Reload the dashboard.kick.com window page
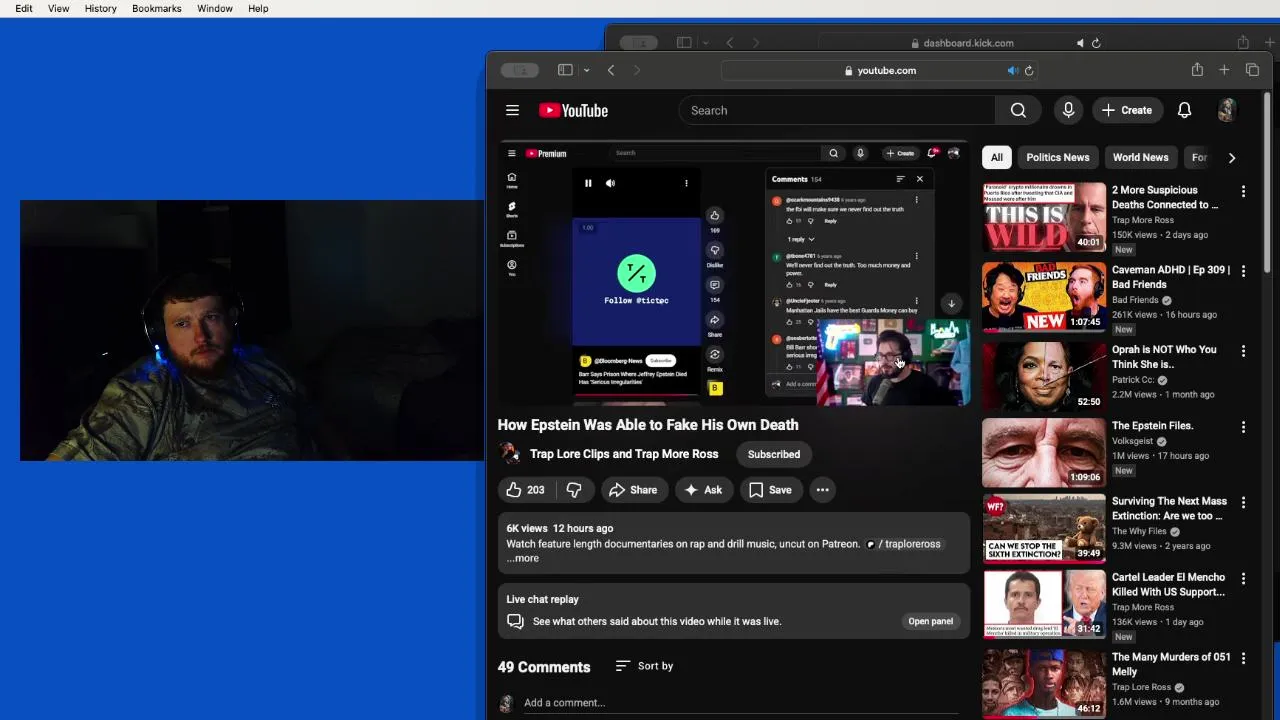Viewport: 1280px width, 720px height. tap(1096, 43)
